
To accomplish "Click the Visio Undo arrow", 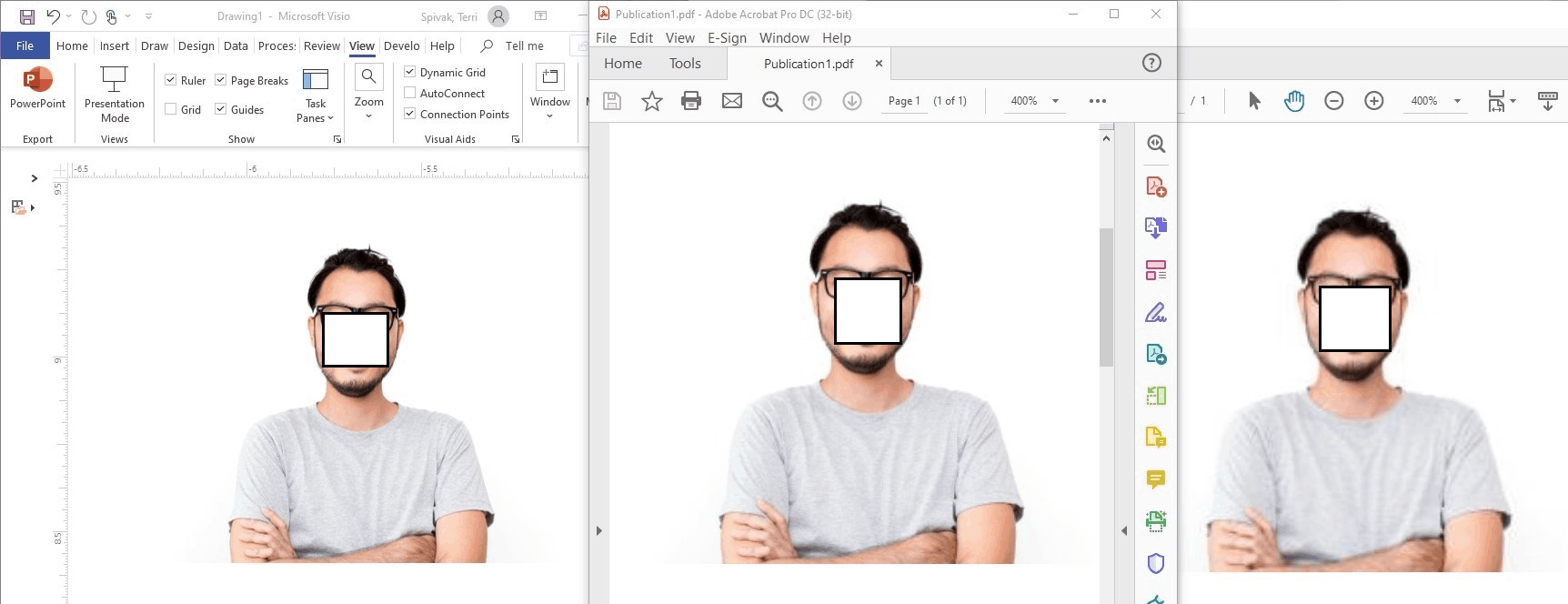I will click(x=54, y=16).
